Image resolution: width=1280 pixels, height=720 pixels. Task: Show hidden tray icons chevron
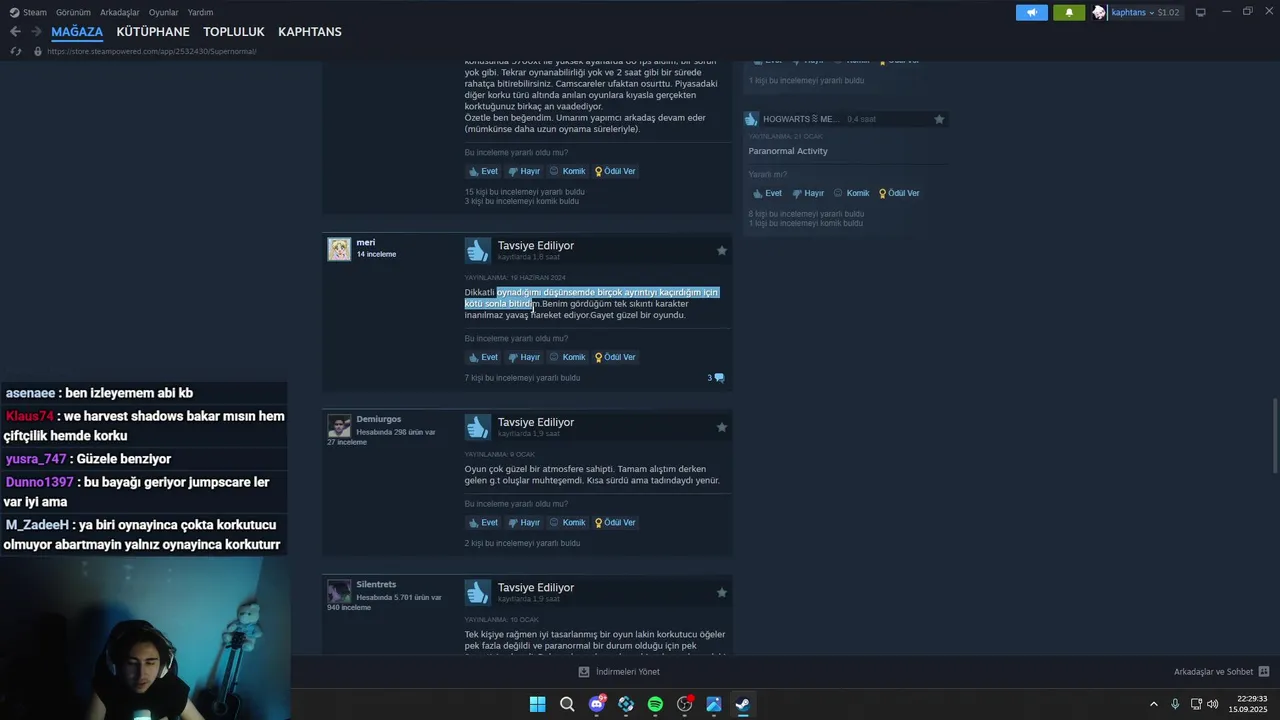[1153, 704]
